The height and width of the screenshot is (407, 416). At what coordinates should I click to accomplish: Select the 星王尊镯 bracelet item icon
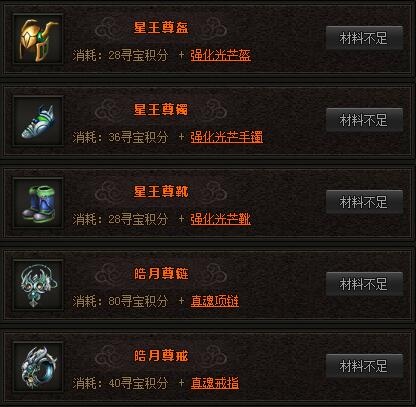click(x=38, y=121)
